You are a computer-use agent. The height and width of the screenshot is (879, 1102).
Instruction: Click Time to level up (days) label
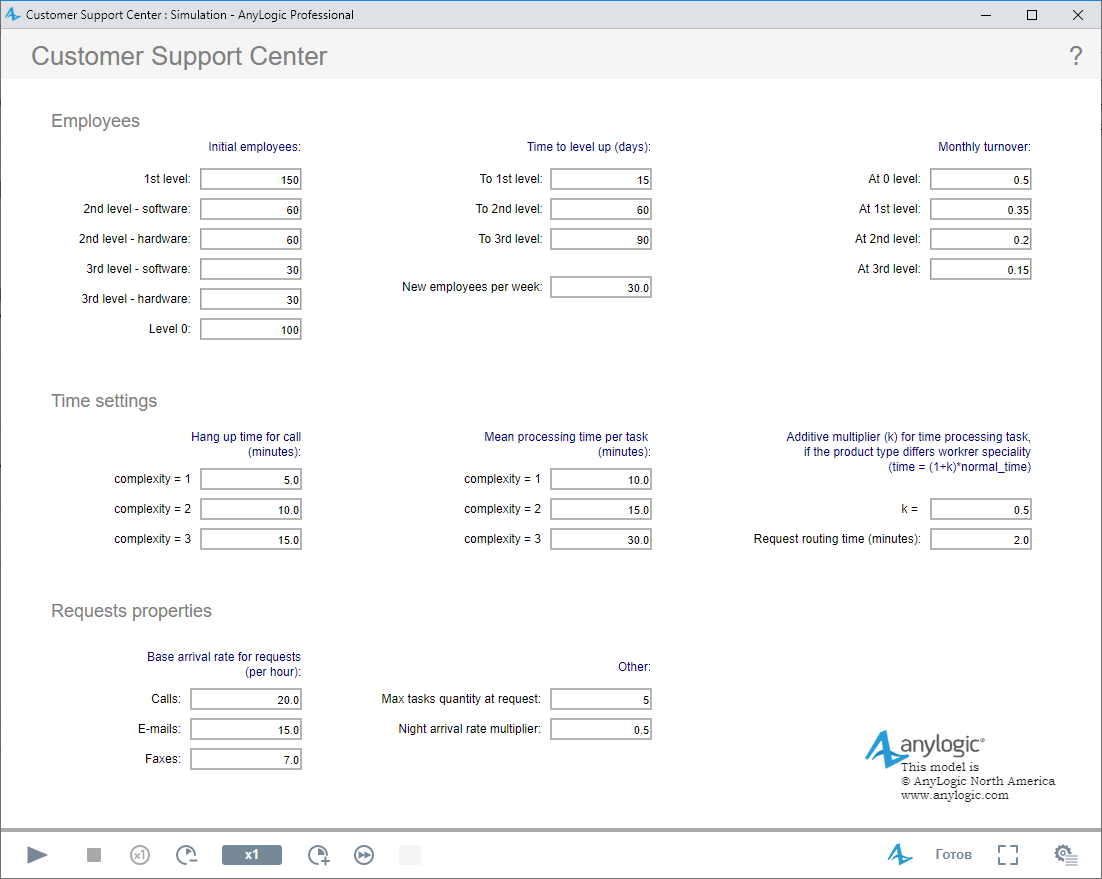(x=589, y=147)
